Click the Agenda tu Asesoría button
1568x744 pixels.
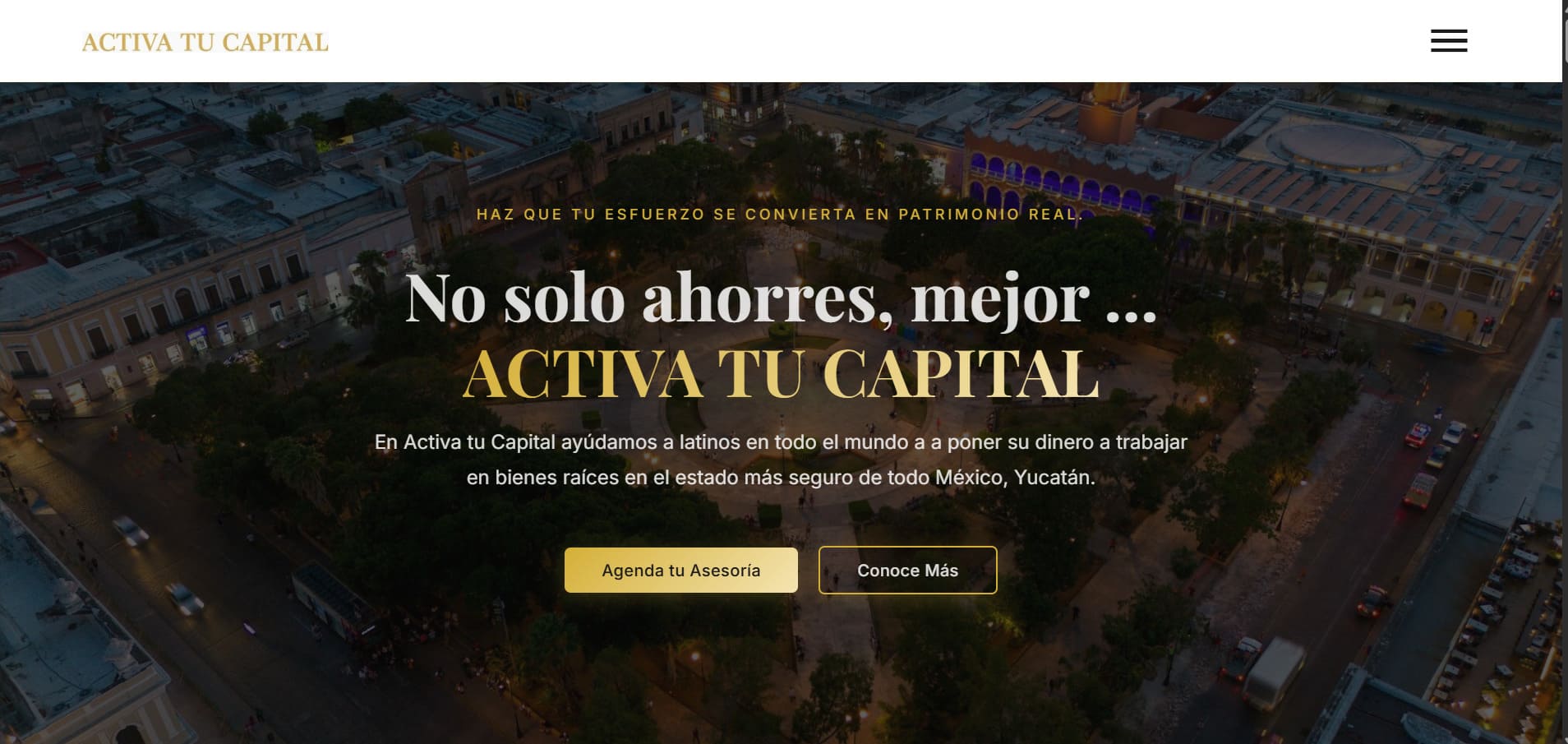click(x=681, y=570)
